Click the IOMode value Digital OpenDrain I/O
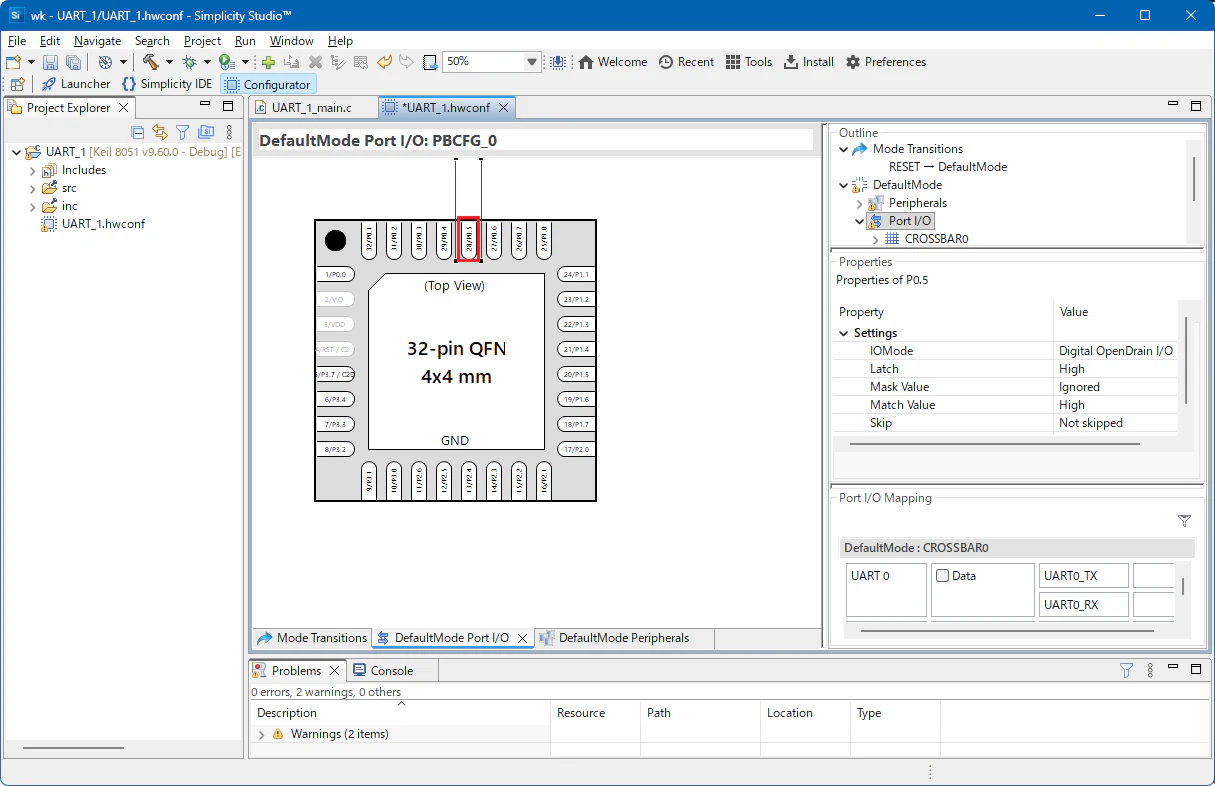Screen dimensions: 1215x786 click(1116, 351)
